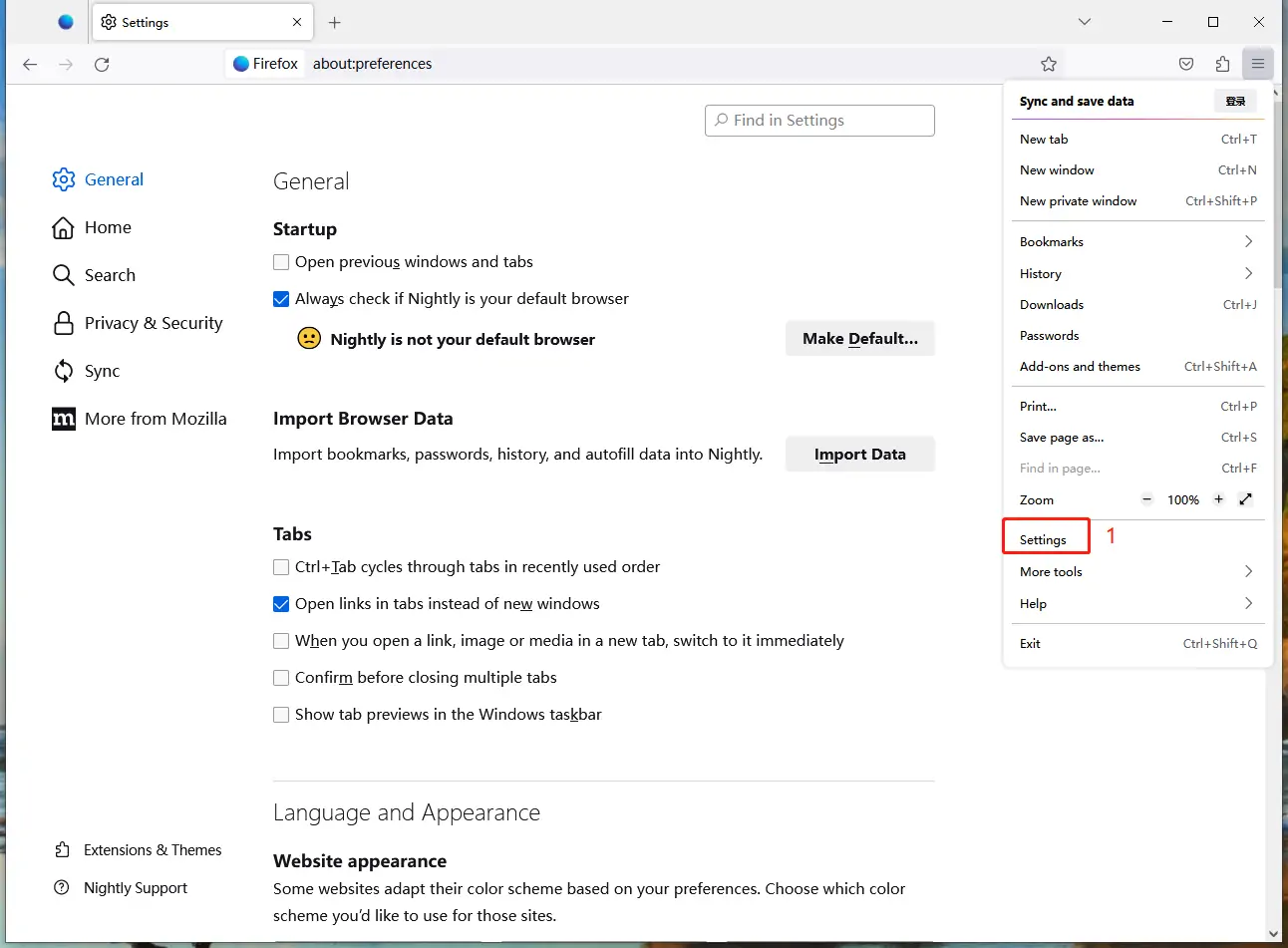Select Settings in the menu
Screen dimensions: 1288x948
(x=1043, y=539)
